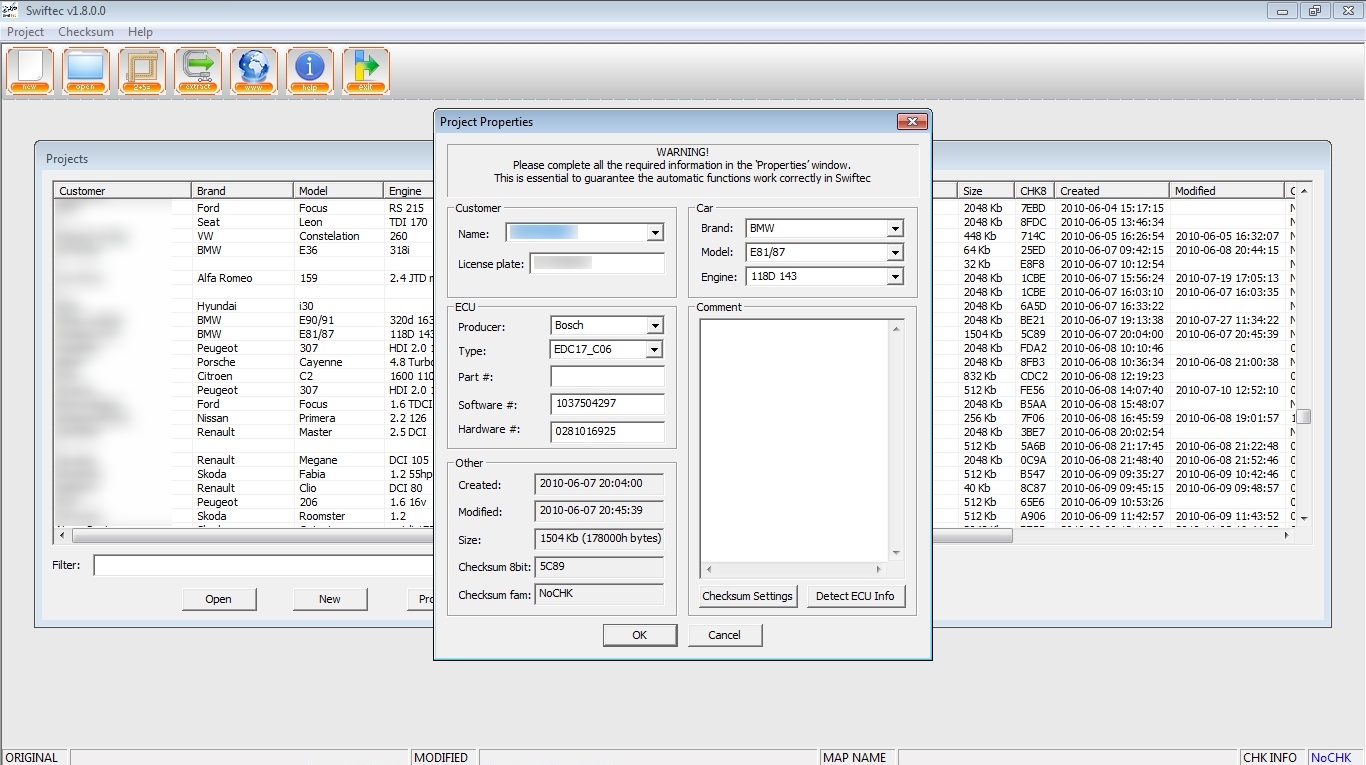This screenshot has width=1366, height=765.
Task: Sort the list by the Size column header
Action: tap(985, 191)
